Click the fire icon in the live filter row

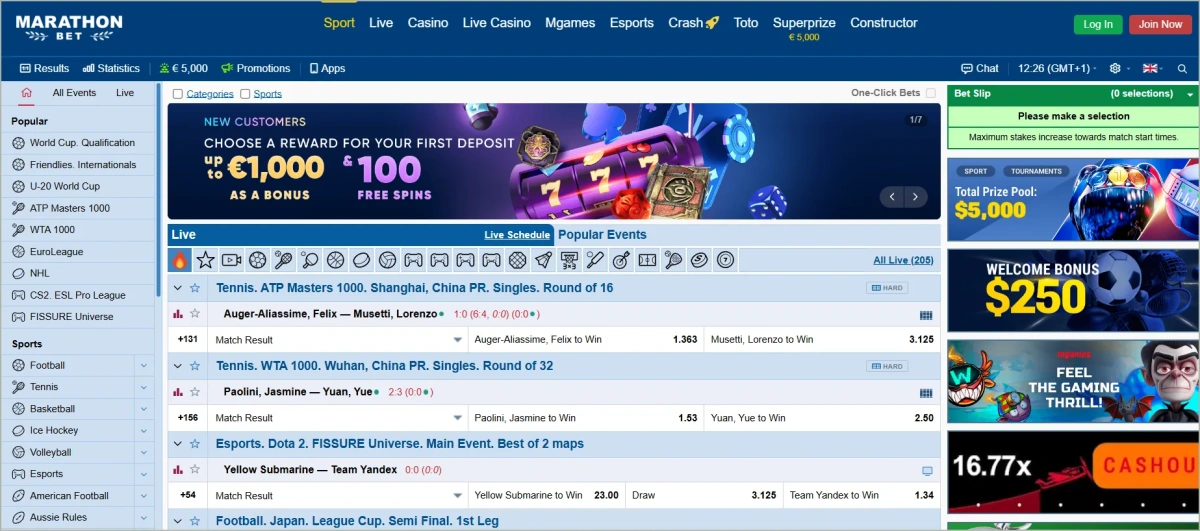(180, 260)
